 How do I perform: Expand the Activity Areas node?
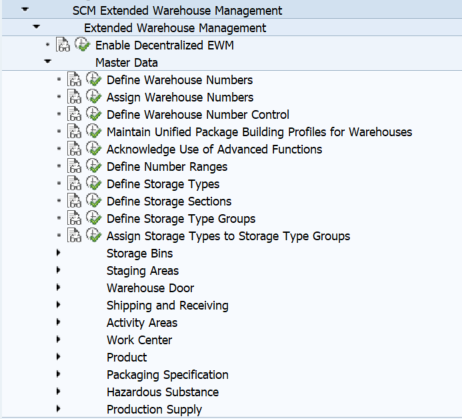point(58,322)
